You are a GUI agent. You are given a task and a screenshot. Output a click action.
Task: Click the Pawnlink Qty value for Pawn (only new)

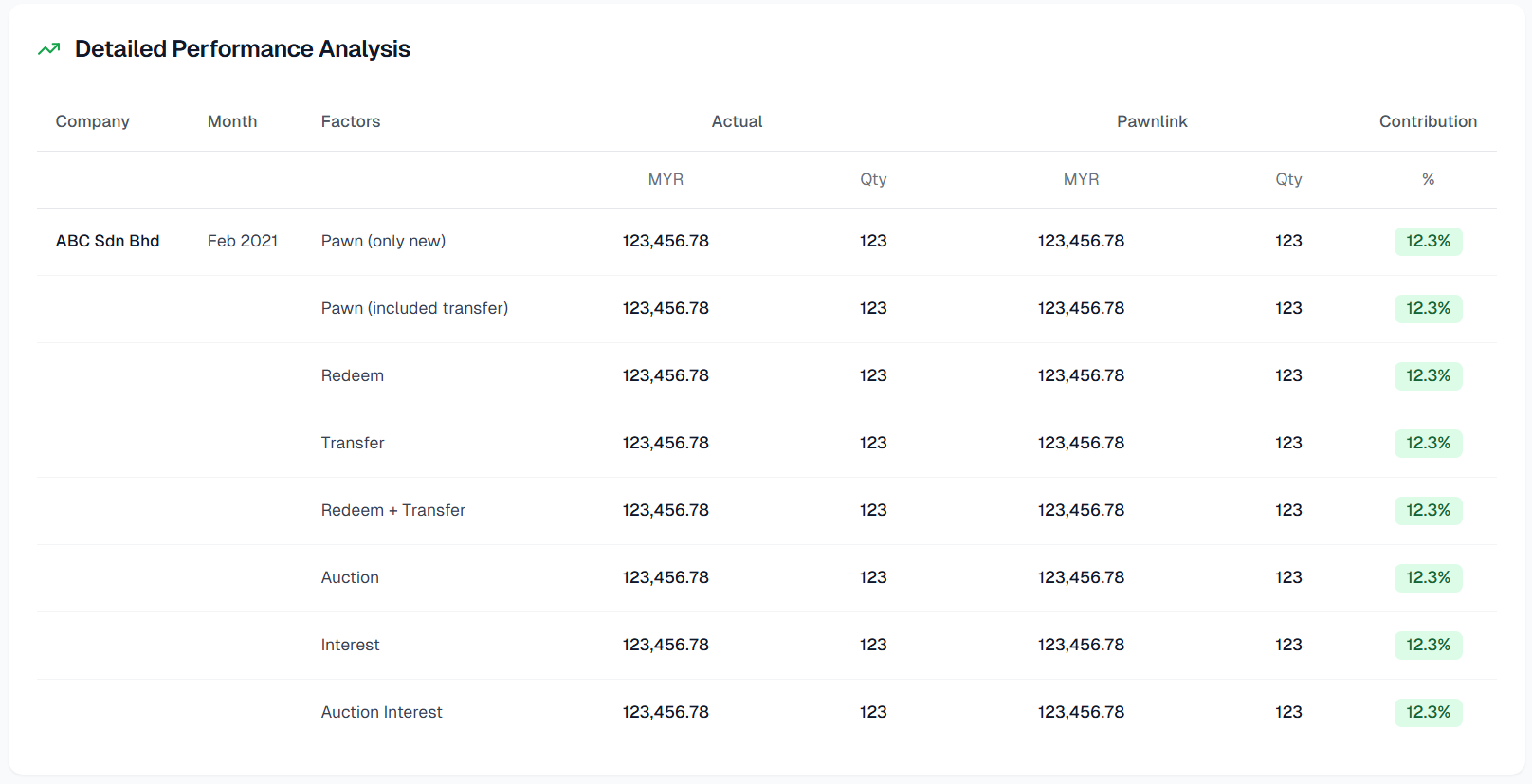click(1288, 241)
